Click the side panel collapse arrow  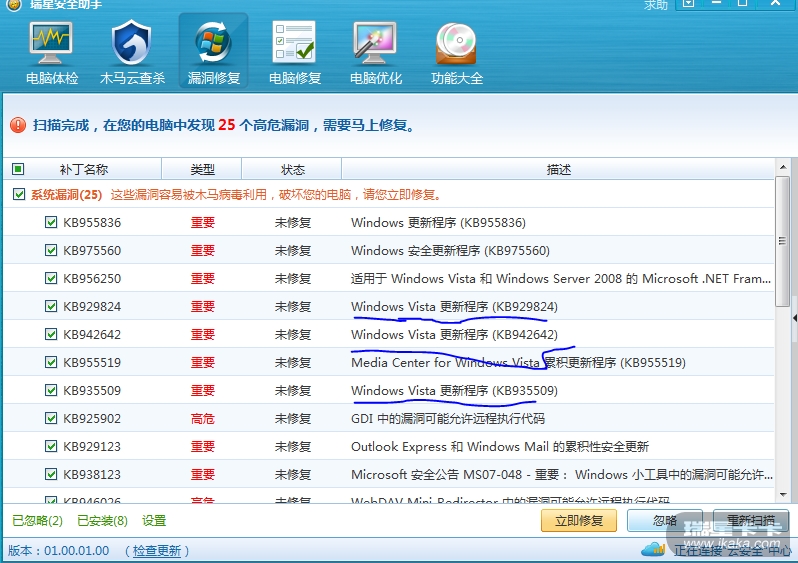795,318
